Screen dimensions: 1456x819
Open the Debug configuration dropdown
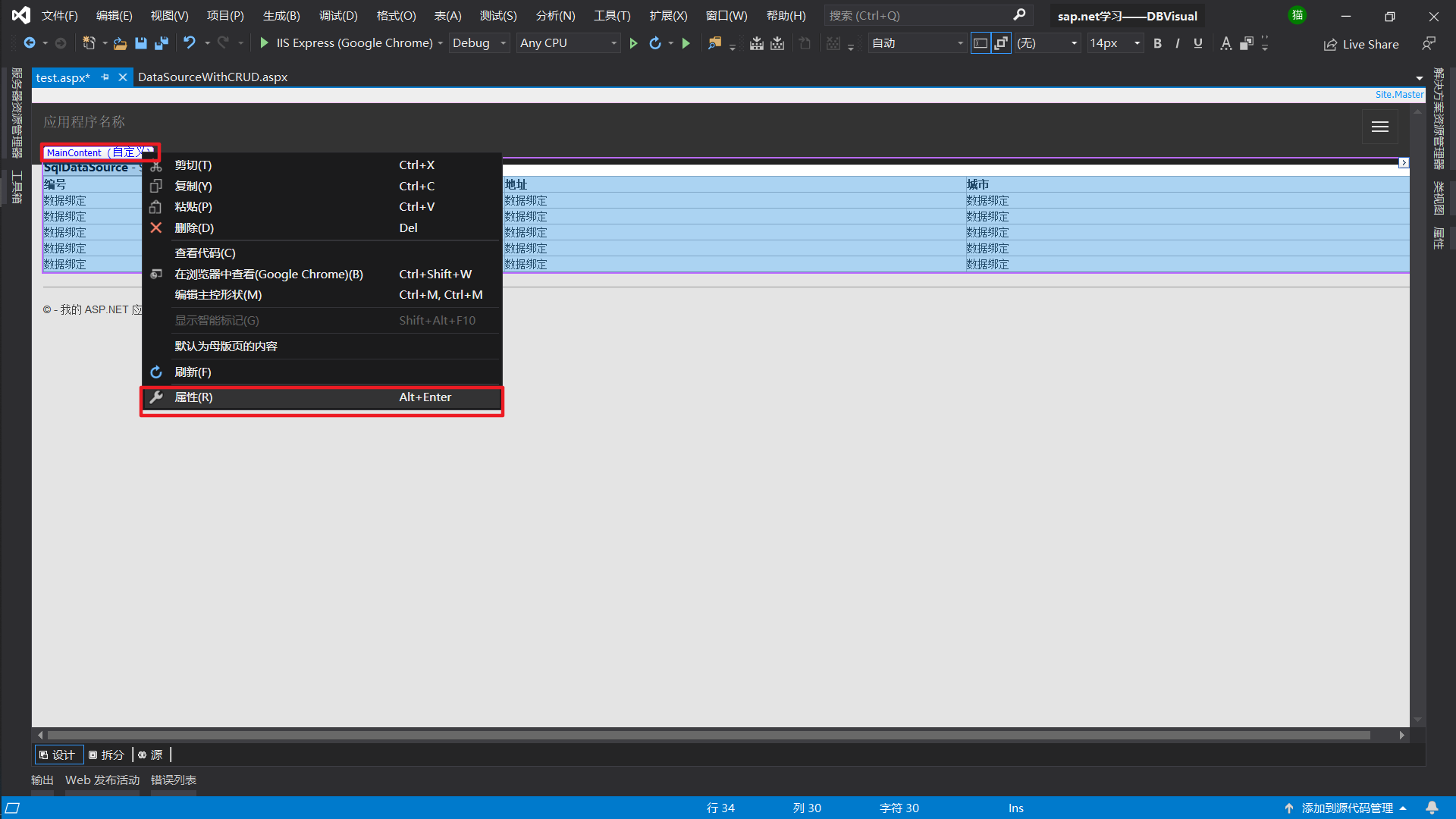click(x=479, y=43)
